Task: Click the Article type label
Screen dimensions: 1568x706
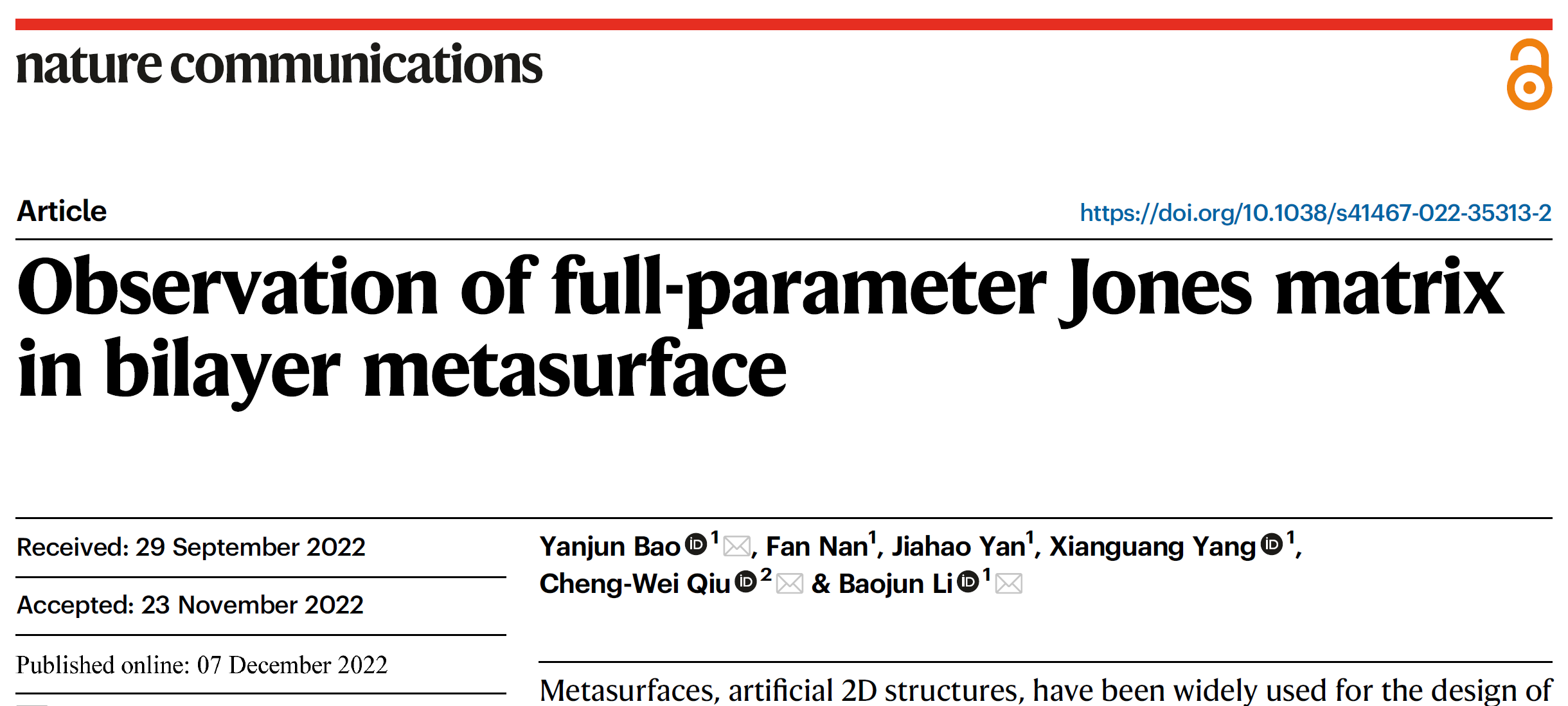Action: tap(62, 211)
